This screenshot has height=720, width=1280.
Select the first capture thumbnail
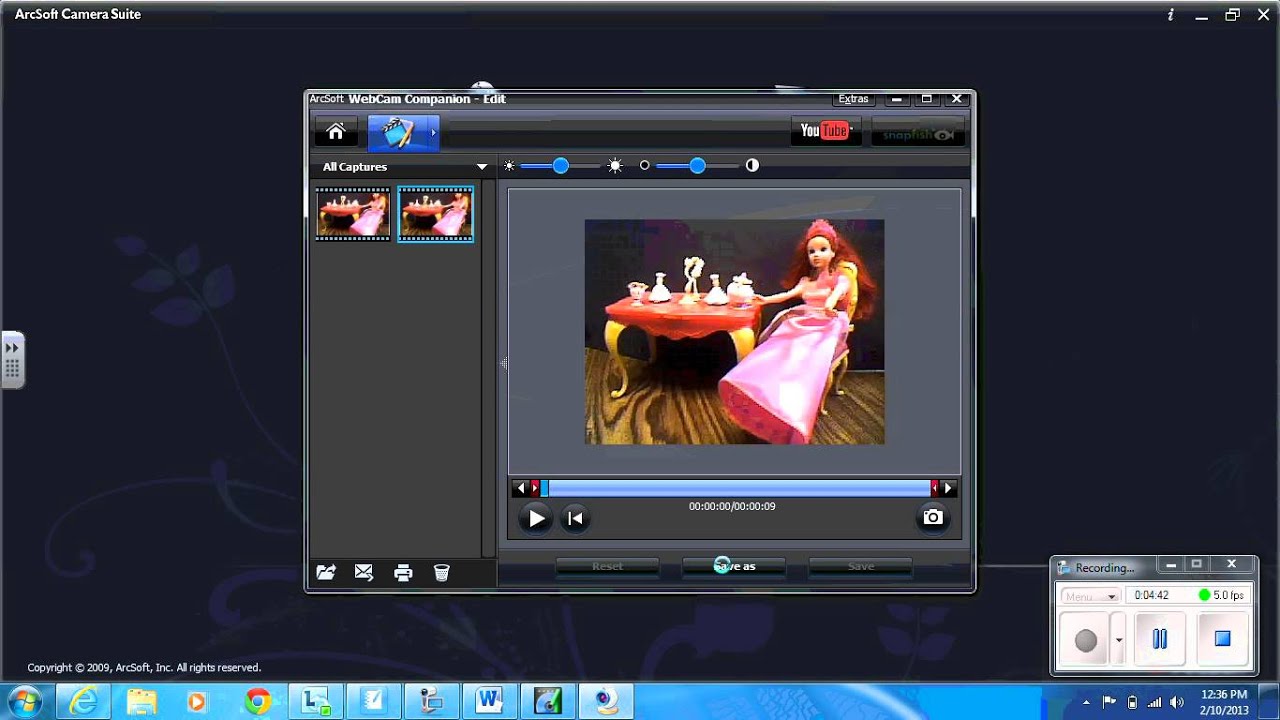[x=353, y=214]
